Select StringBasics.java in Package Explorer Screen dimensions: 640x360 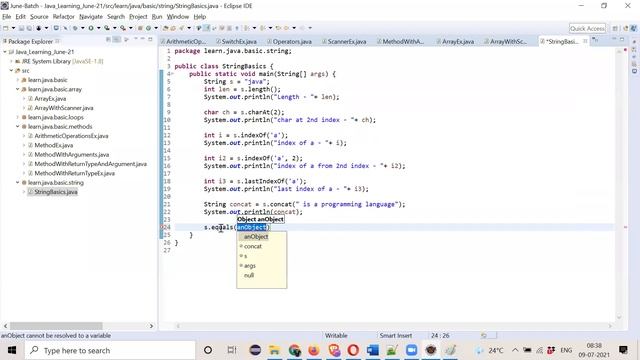(x=56, y=192)
